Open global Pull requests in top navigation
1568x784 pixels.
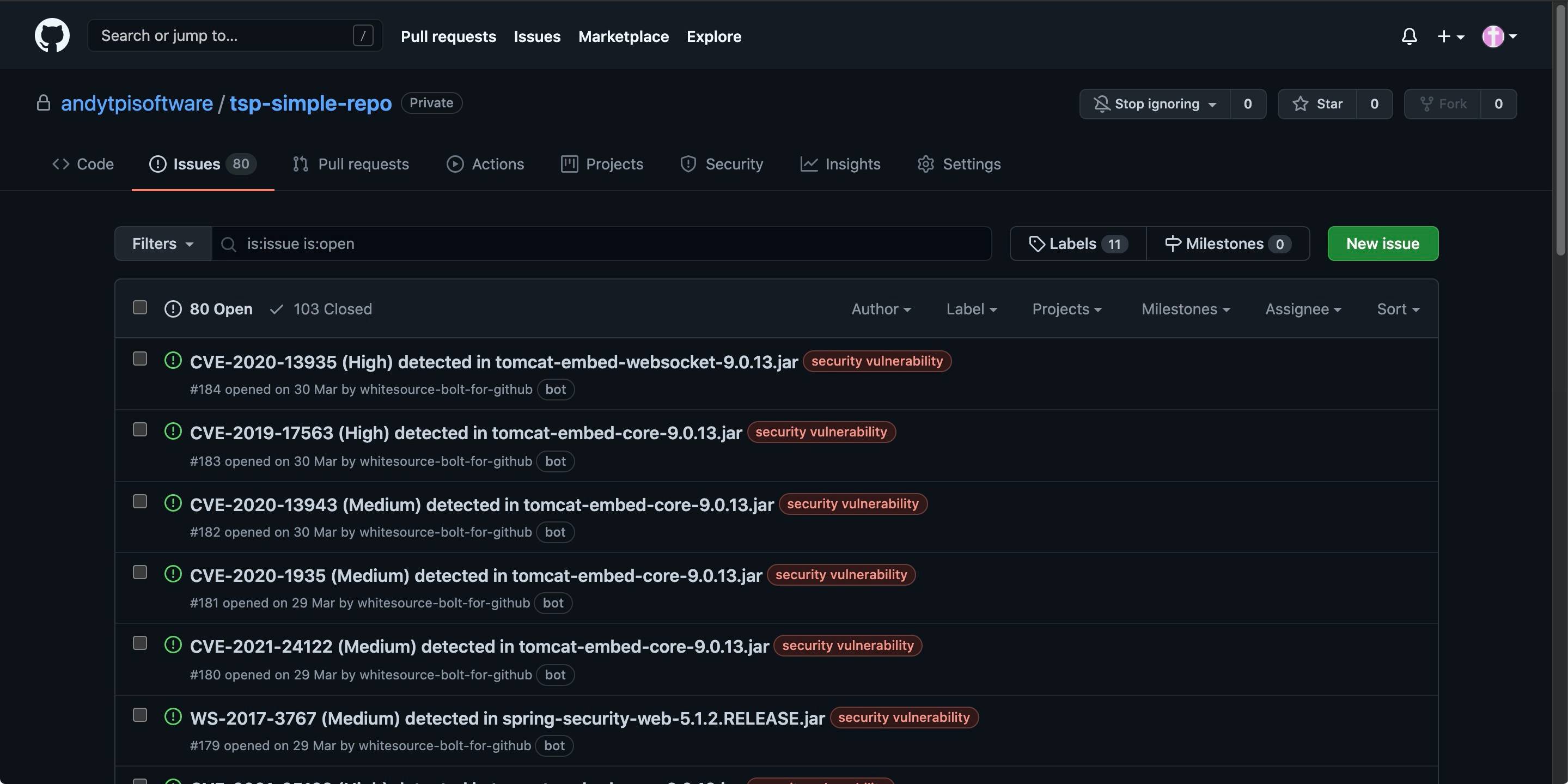click(448, 36)
